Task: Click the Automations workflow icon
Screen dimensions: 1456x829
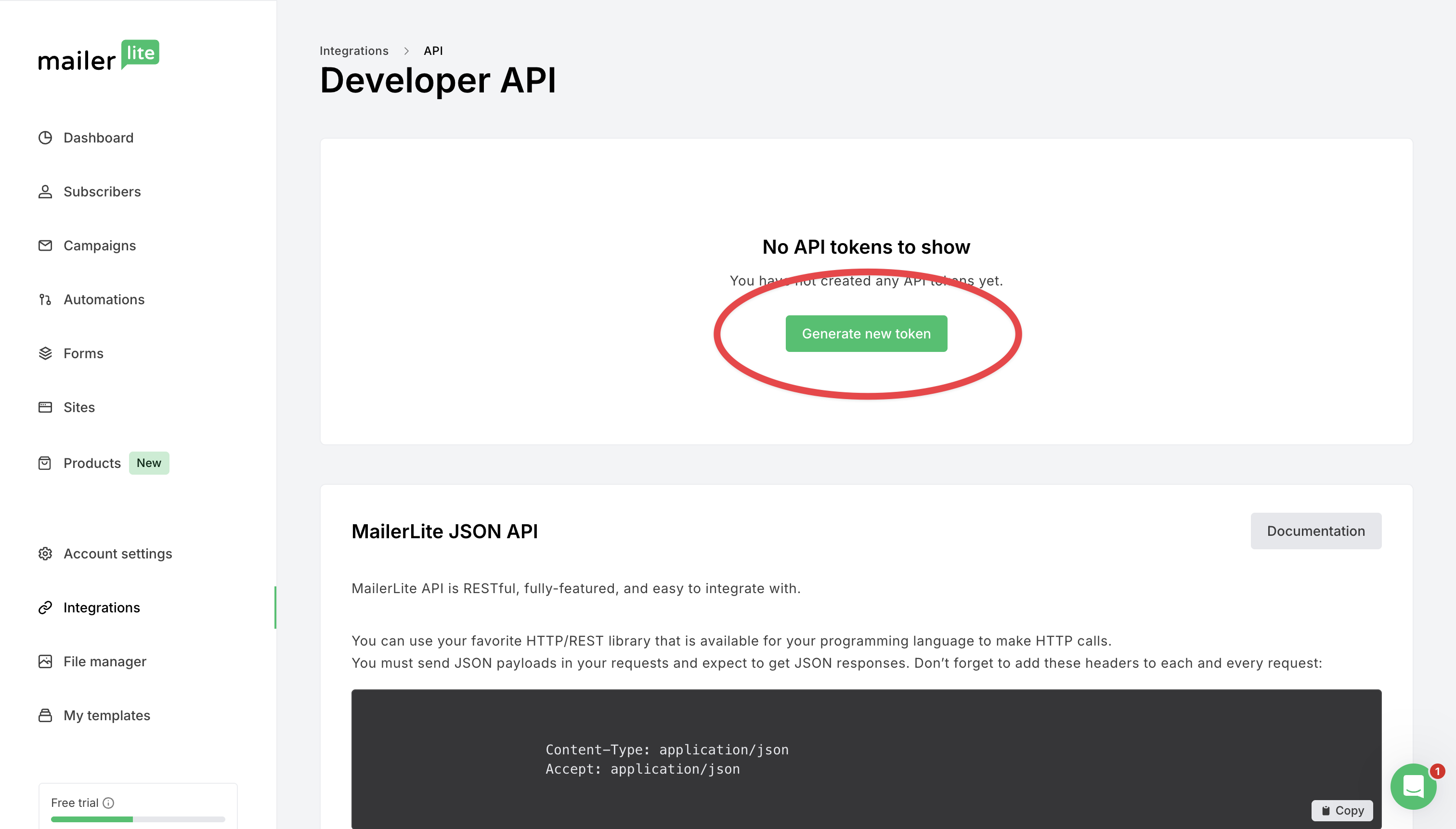Action: pos(45,299)
